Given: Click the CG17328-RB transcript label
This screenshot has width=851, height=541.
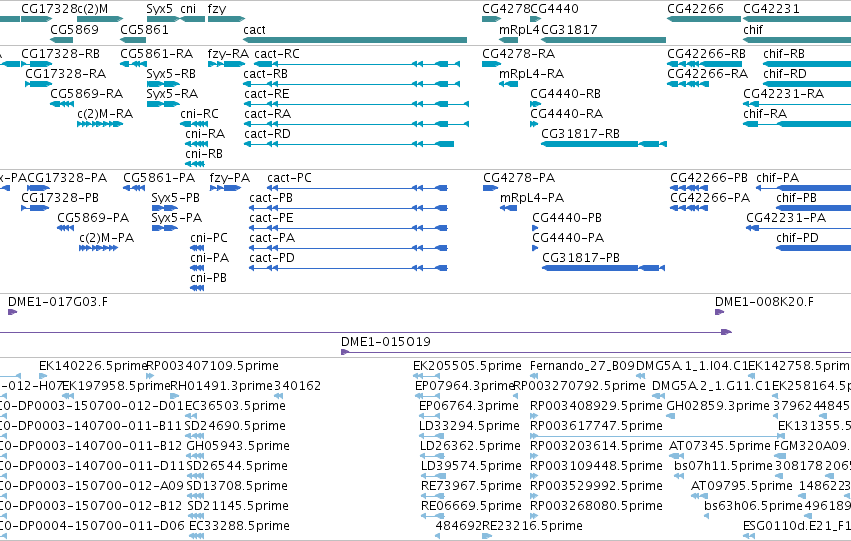Looking at the screenshot, I should (60, 54).
